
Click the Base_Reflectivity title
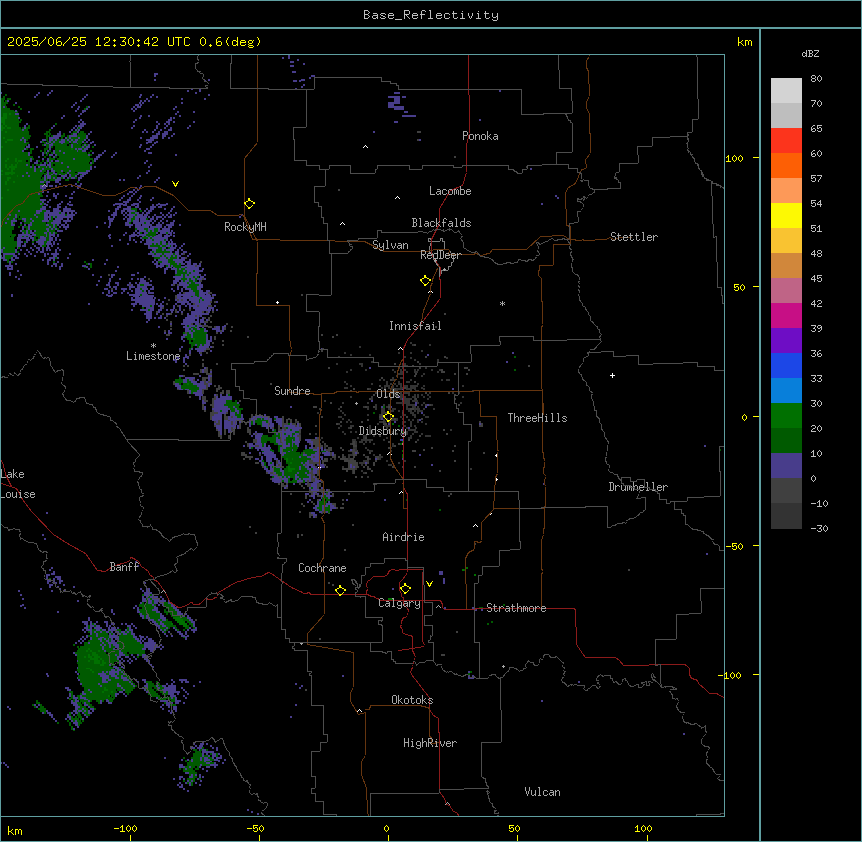(431, 15)
